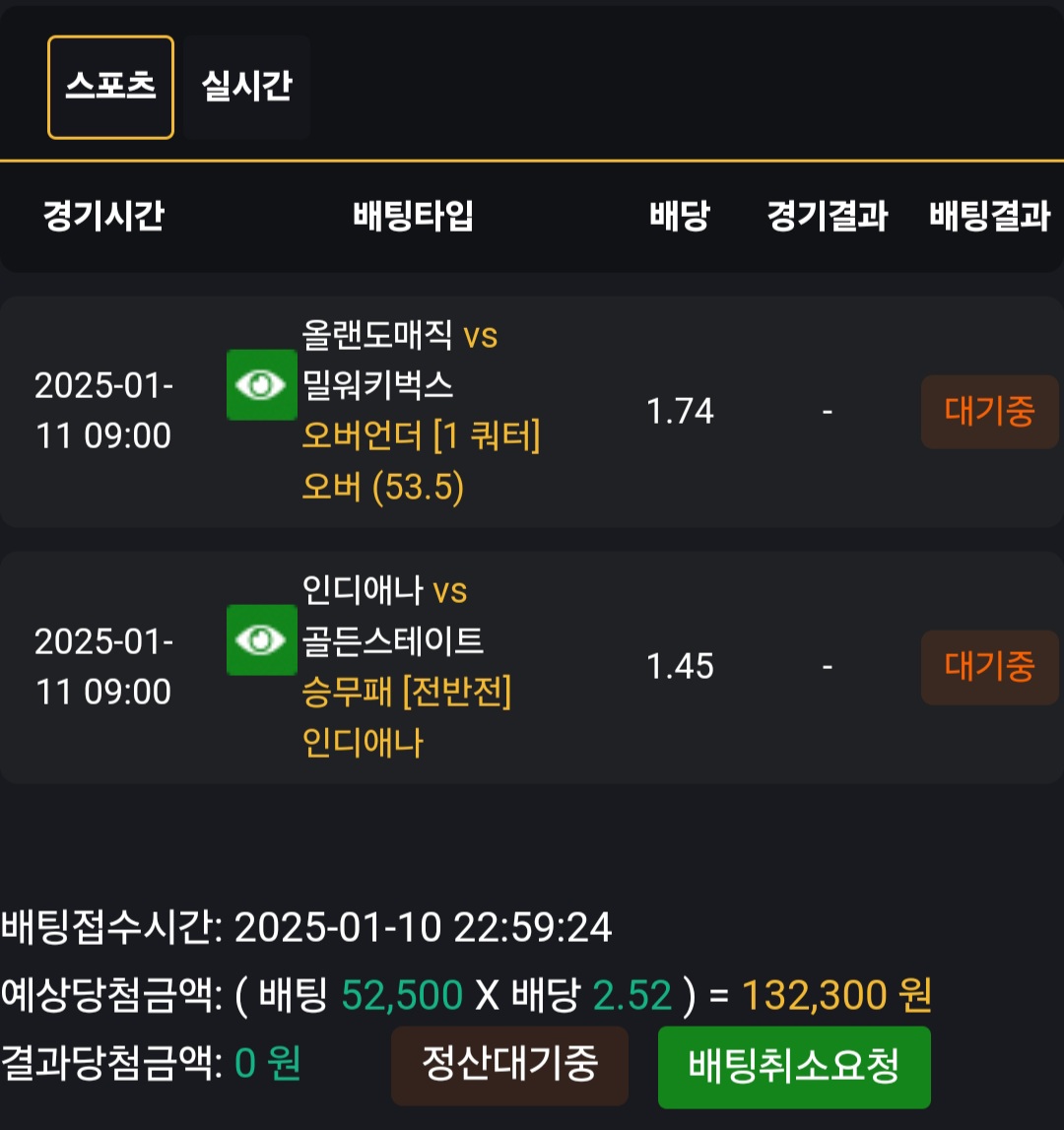Select the 1.45 odds value
The image size is (1064, 1130).
point(680,667)
